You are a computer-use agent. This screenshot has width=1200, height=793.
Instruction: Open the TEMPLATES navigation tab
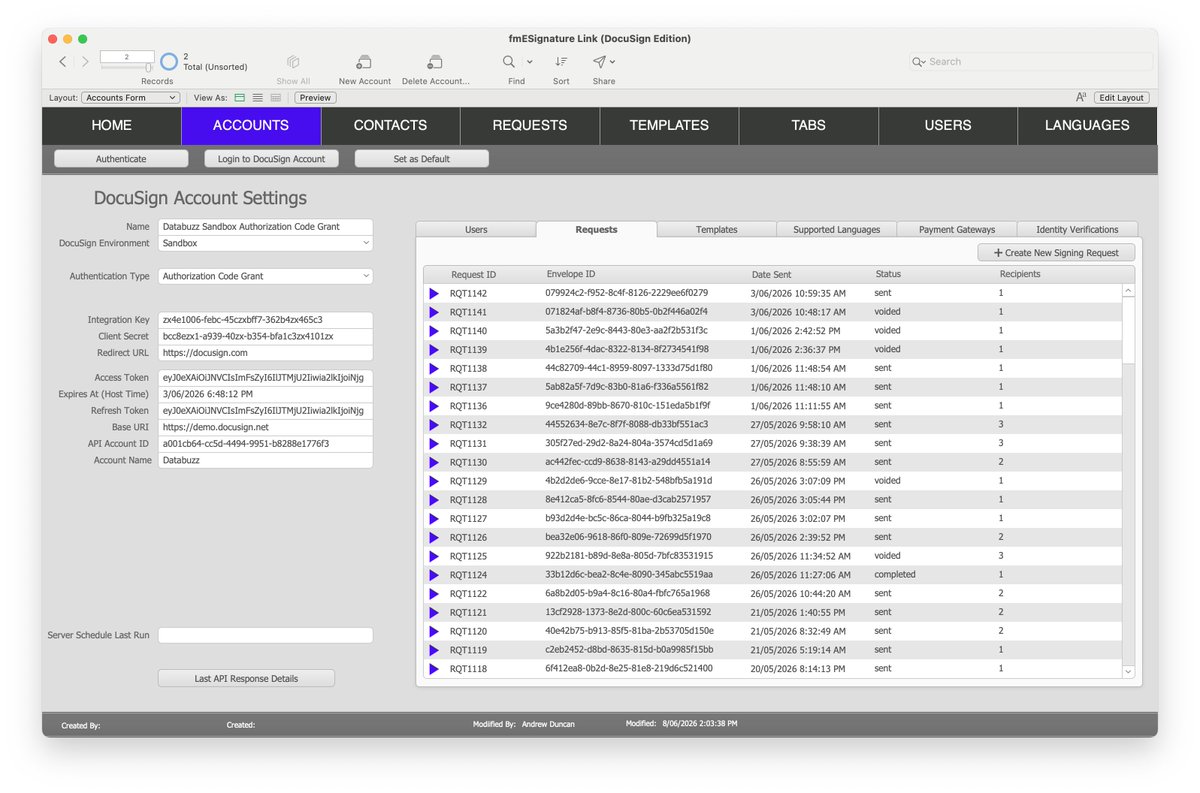(669, 125)
